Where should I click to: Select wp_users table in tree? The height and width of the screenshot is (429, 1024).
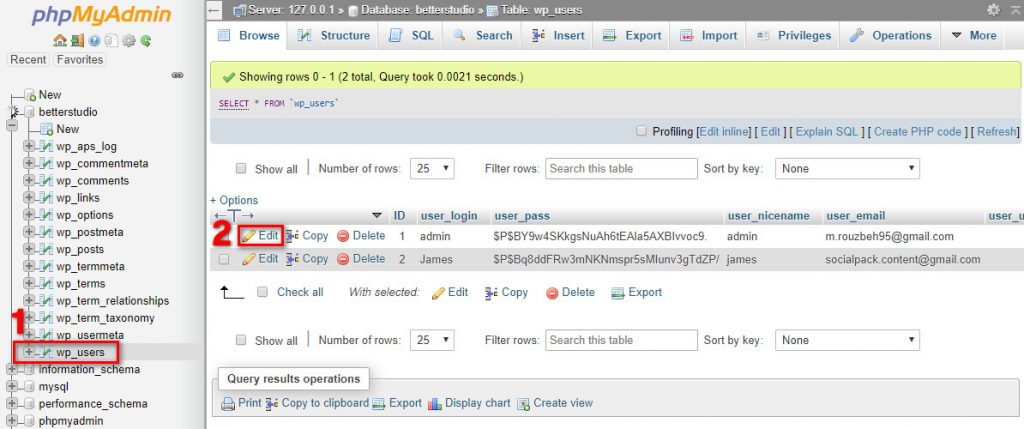click(x=80, y=353)
